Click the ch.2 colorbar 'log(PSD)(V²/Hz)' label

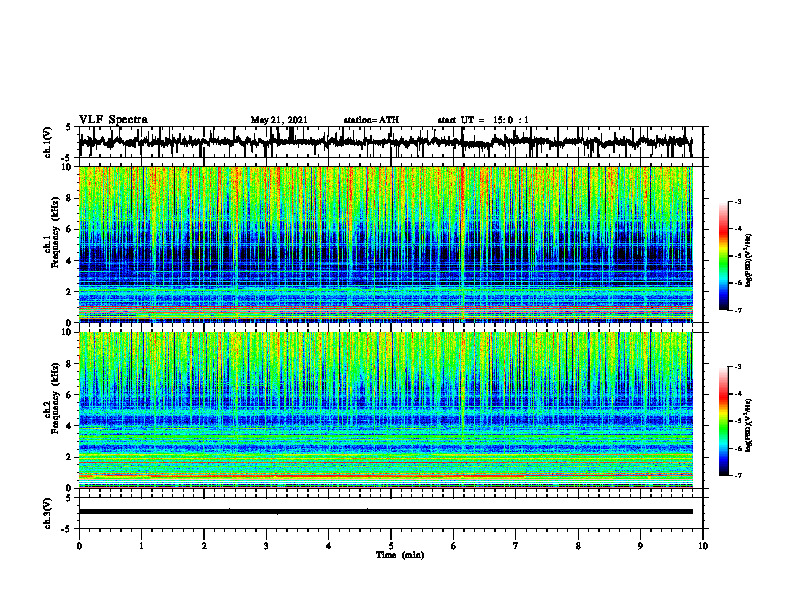749,425
